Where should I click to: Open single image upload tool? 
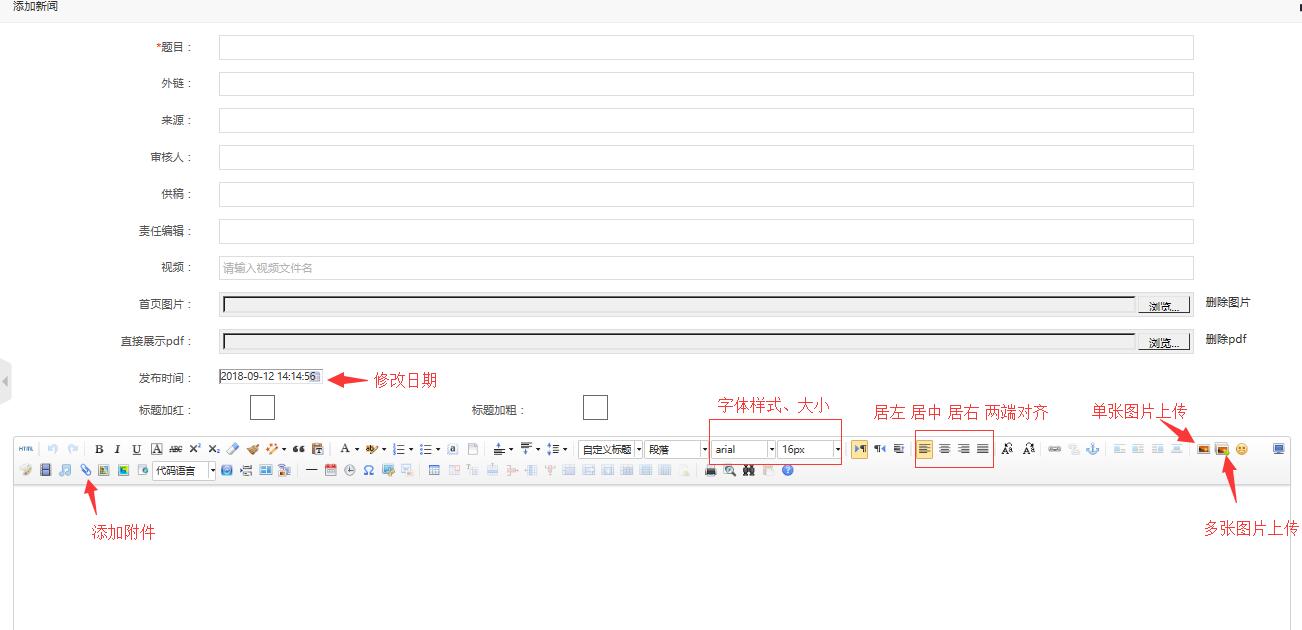pyautogui.click(x=1204, y=450)
